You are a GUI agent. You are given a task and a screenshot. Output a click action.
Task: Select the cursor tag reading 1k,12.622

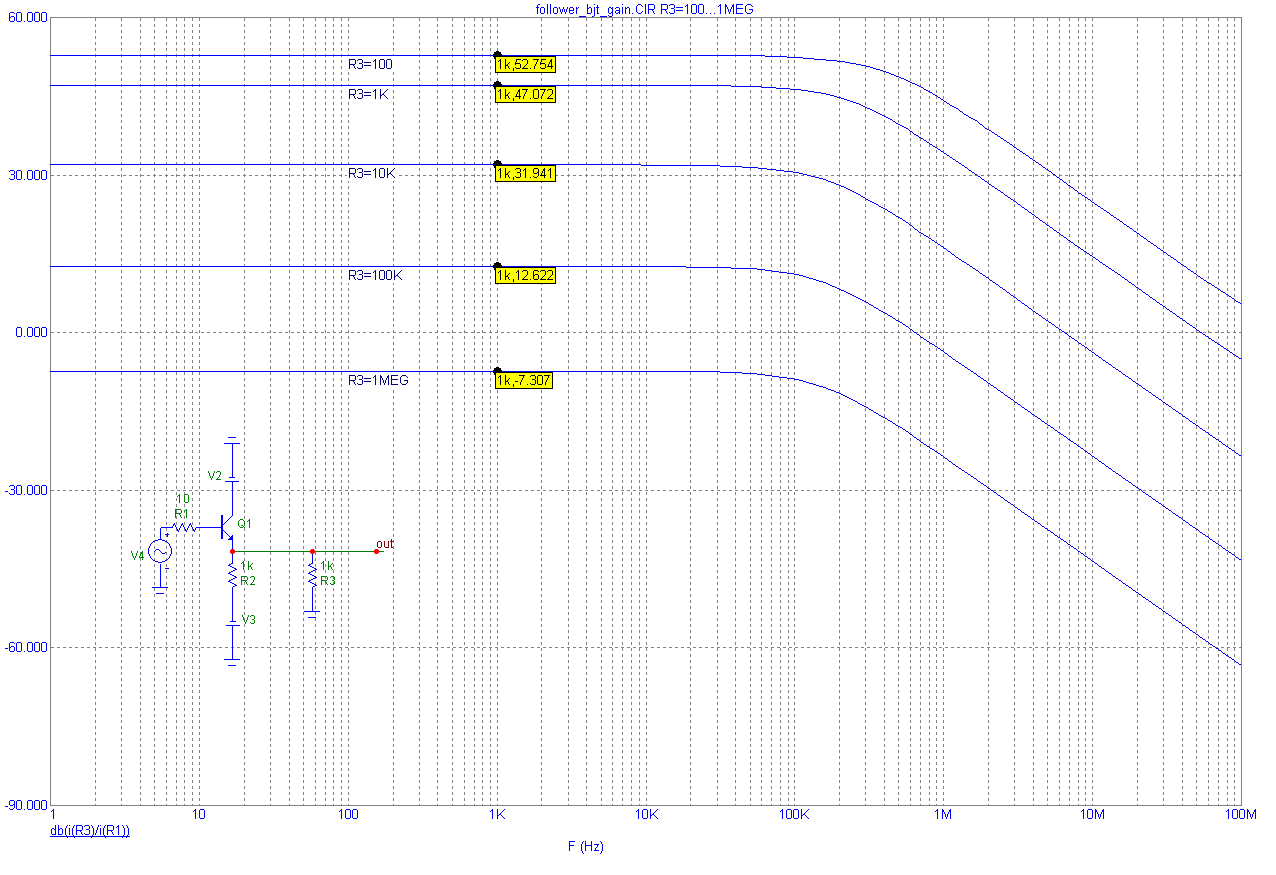point(525,275)
